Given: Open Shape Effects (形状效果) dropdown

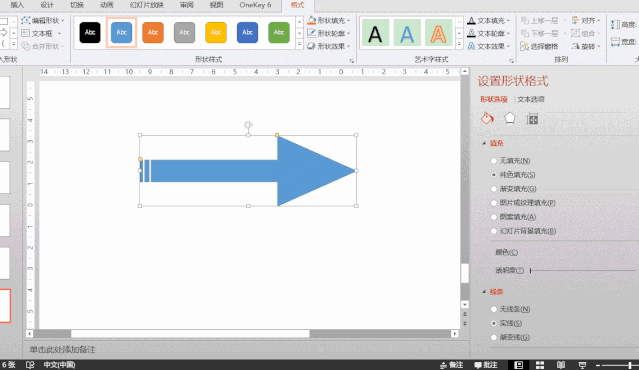Looking at the screenshot, I should coord(329,46).
